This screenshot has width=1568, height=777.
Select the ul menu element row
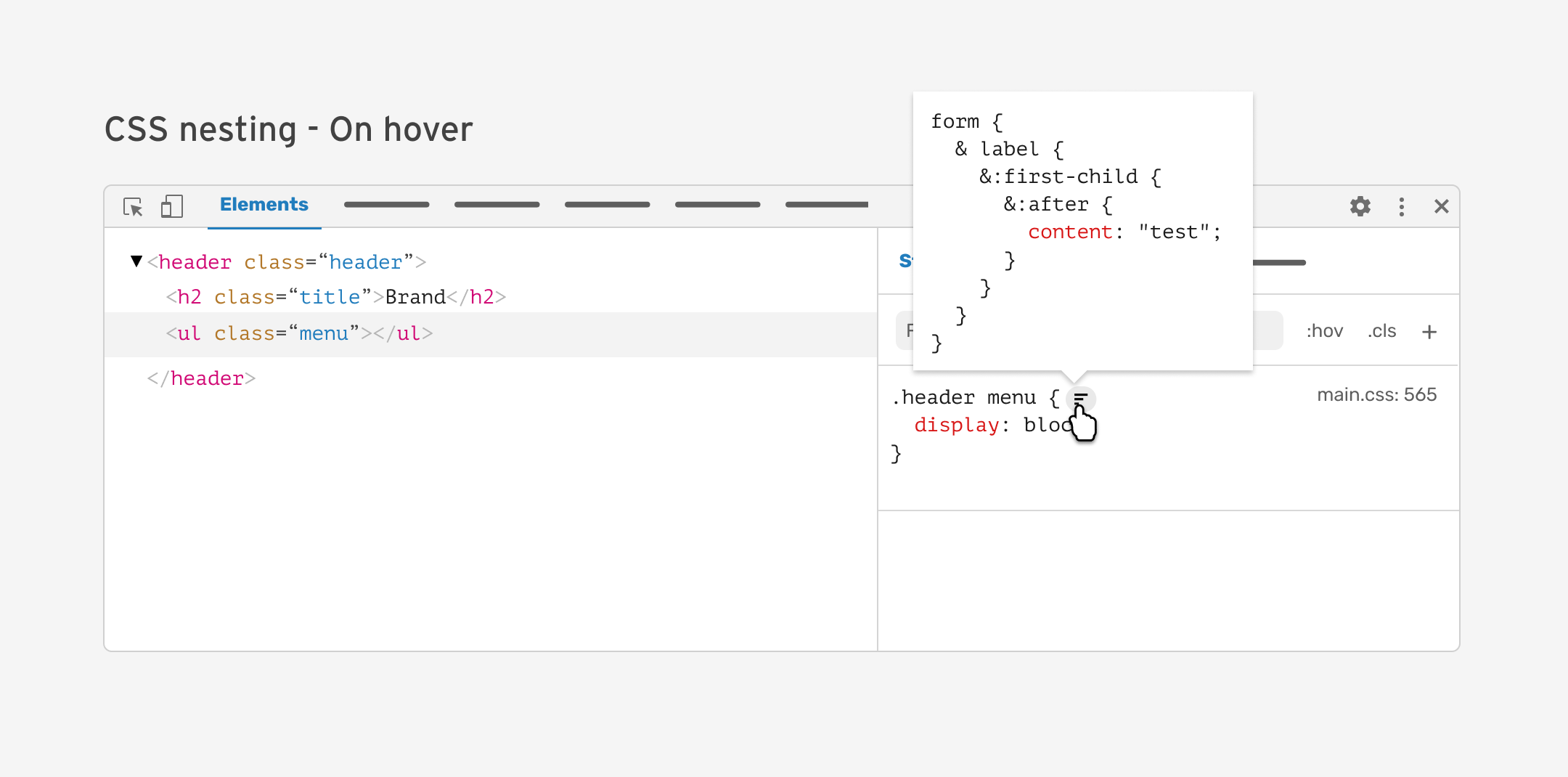pyautogui.click(x=299, y=333)
